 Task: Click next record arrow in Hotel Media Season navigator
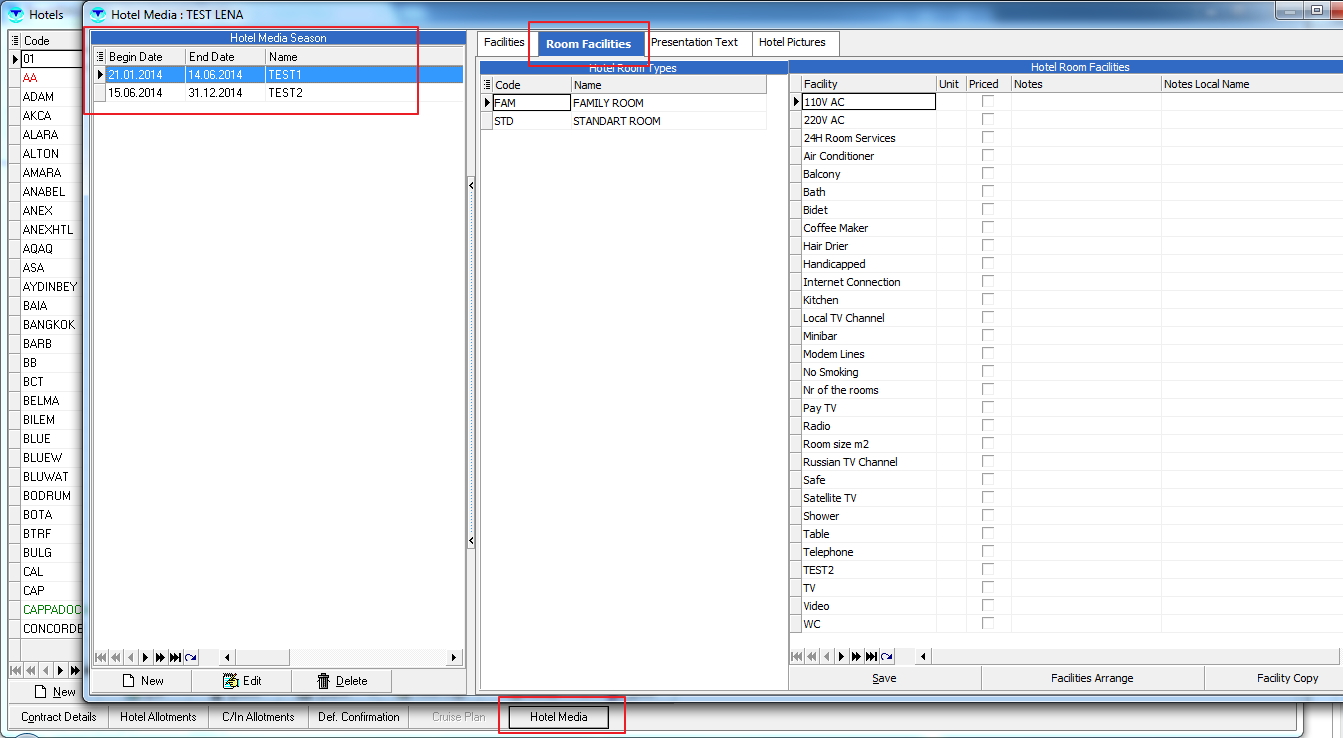145,657
